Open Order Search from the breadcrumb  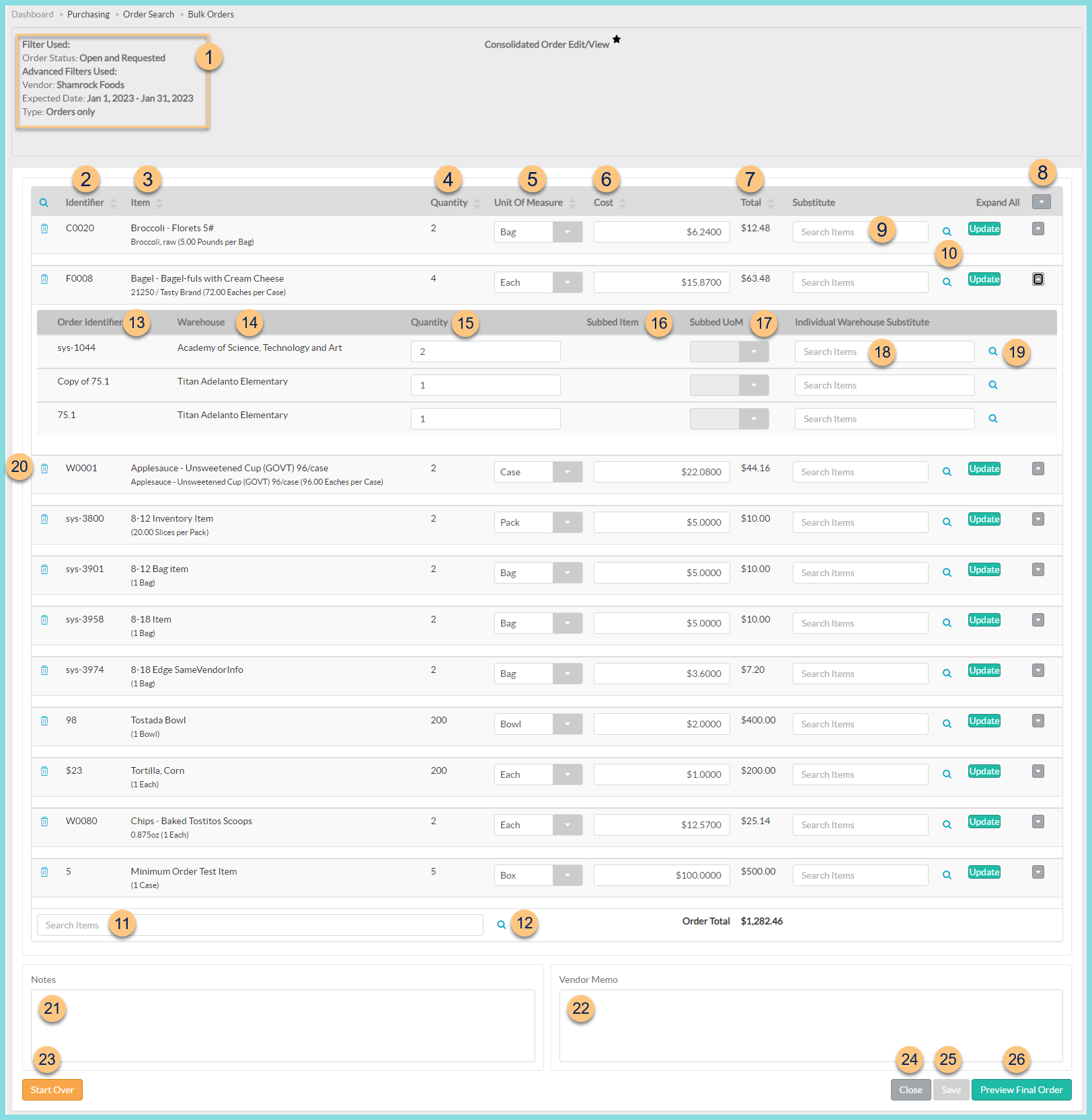pos(148,13)
